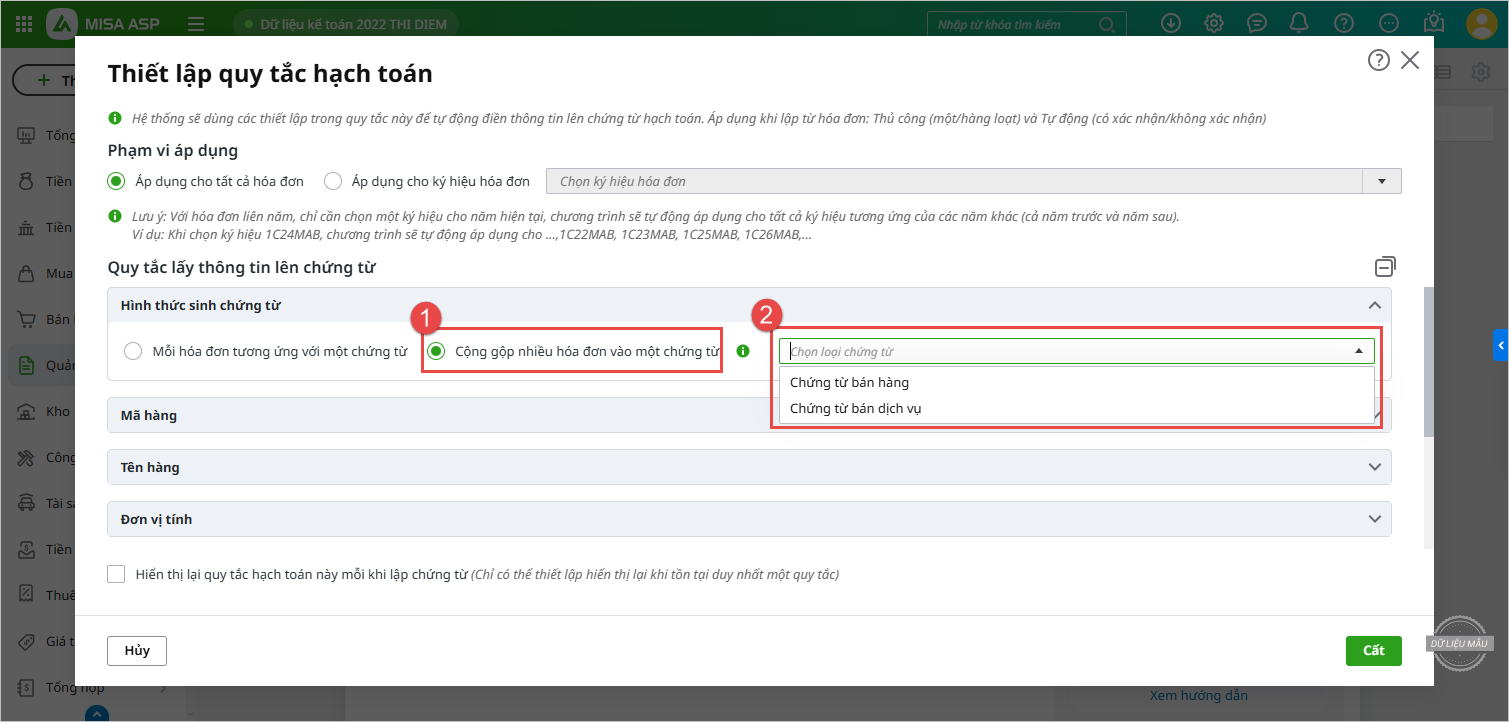Screen dimensions: 1509x722
Task: Click the green info icon beside voucher option
Action: coord(742,351)
